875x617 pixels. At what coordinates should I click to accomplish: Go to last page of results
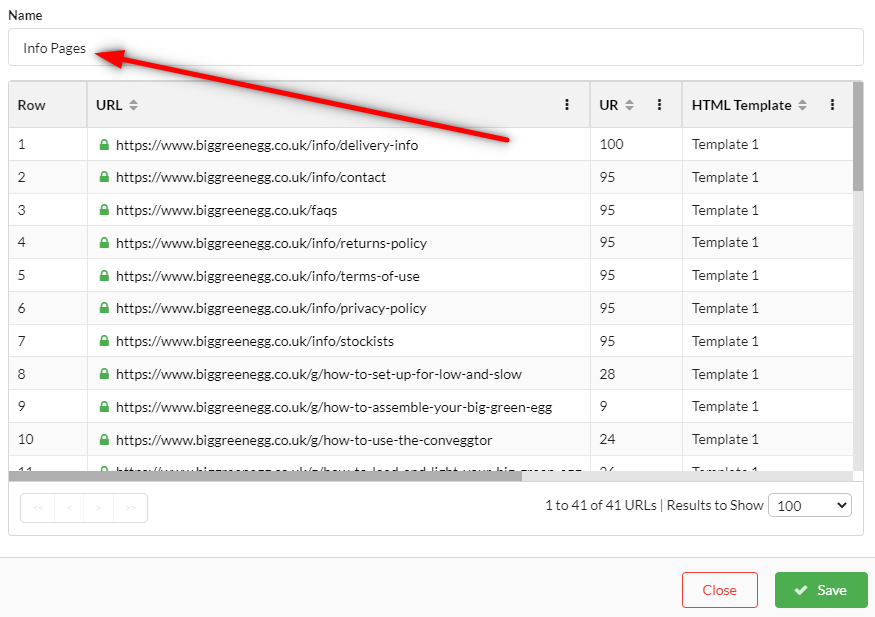coord(130,508)
